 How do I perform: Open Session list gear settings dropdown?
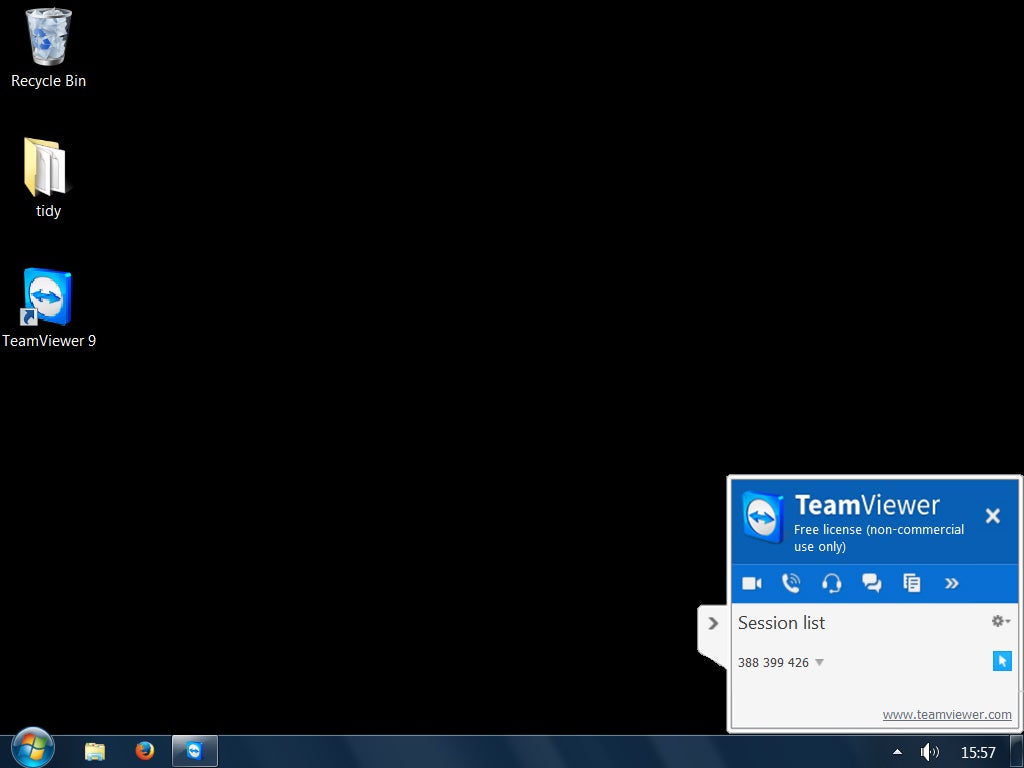[x=1000, y=621]
